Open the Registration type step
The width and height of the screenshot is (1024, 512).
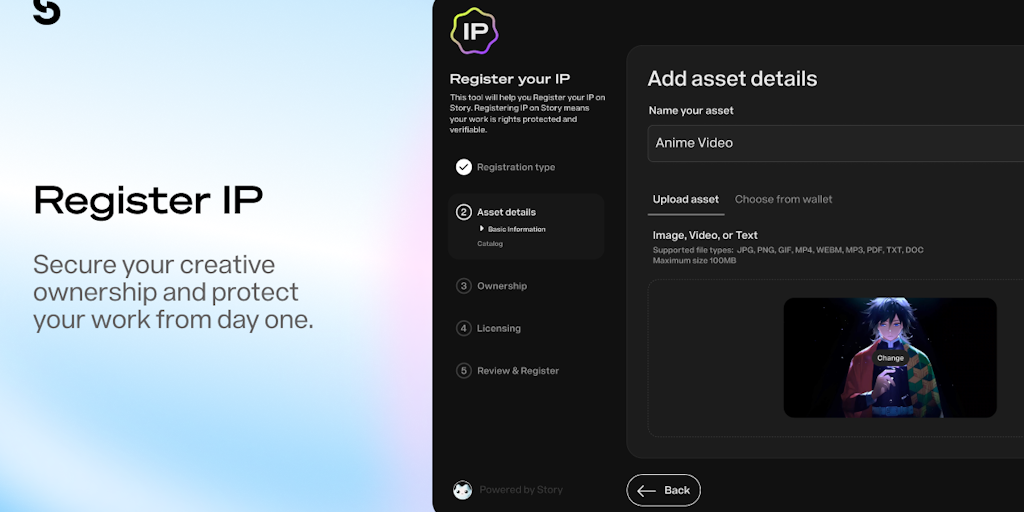516,167
